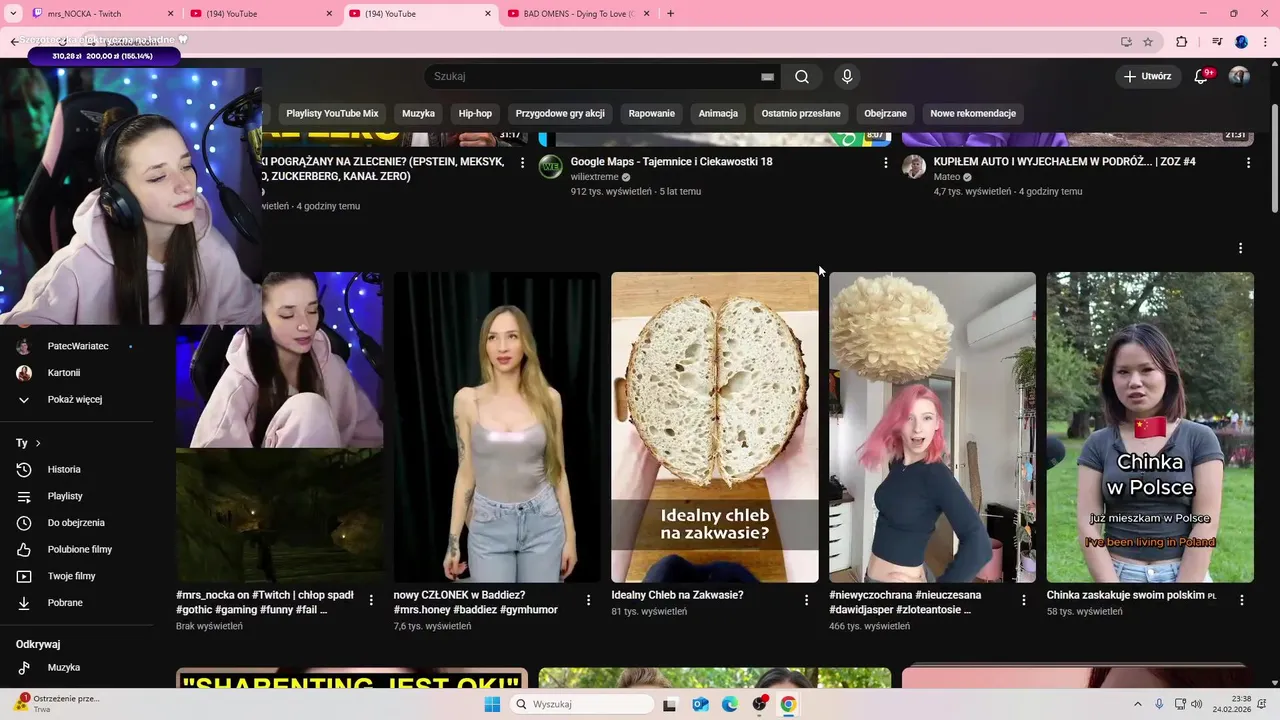Screen dimensions: 1280x720
Task: Select the Ostatnio przesłane chip
Action: (801, 114)
